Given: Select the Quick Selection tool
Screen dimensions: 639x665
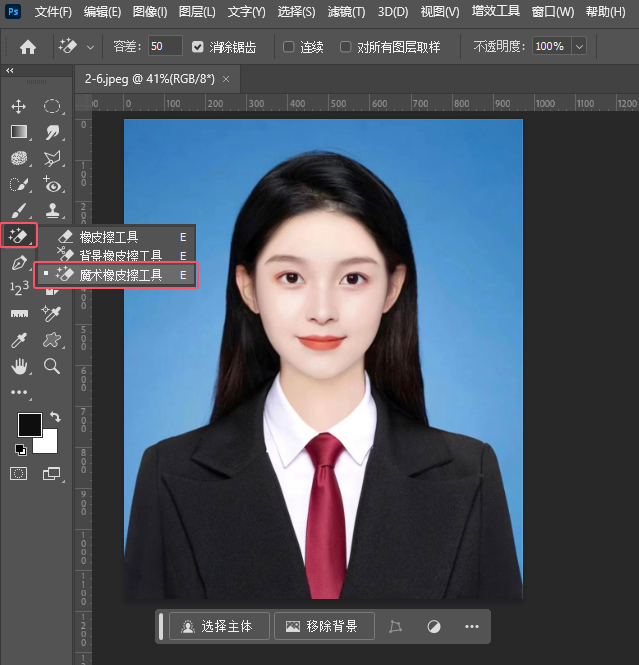Looking at the screenshot, I should (x=19, y=185).
